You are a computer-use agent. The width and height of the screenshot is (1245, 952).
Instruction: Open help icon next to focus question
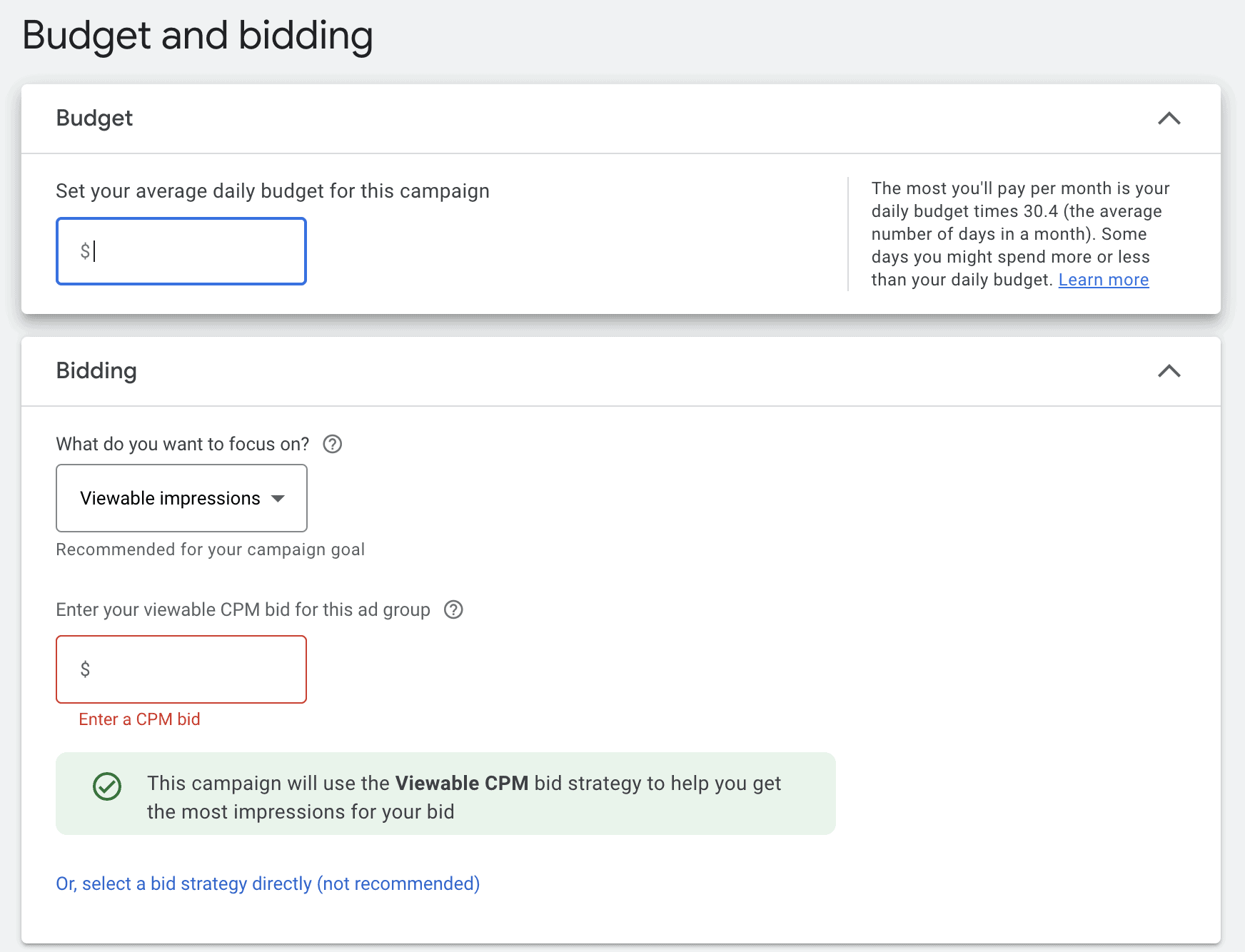333,444
